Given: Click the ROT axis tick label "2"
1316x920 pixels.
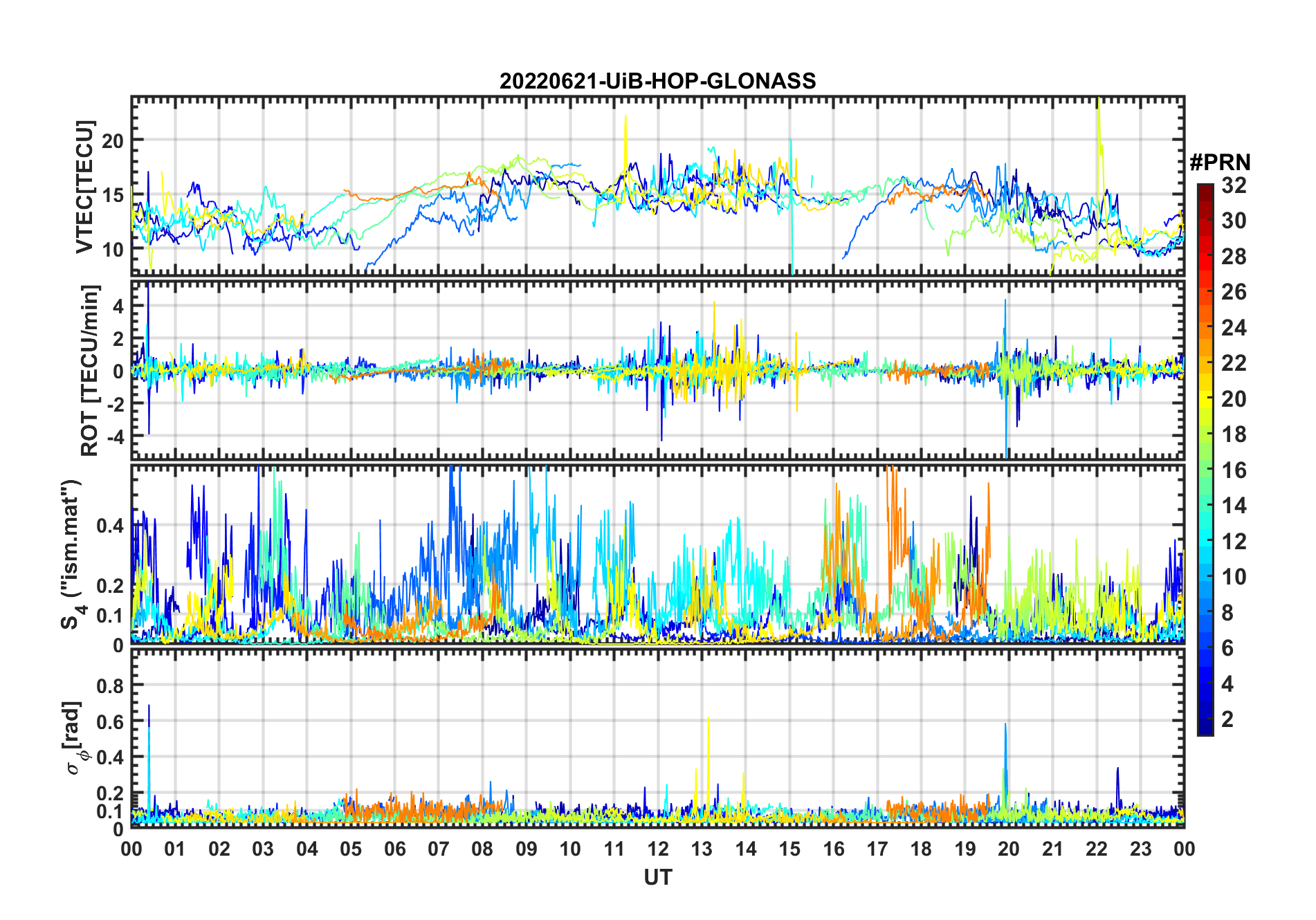Looking at the screenshot, I should [118, 338].
